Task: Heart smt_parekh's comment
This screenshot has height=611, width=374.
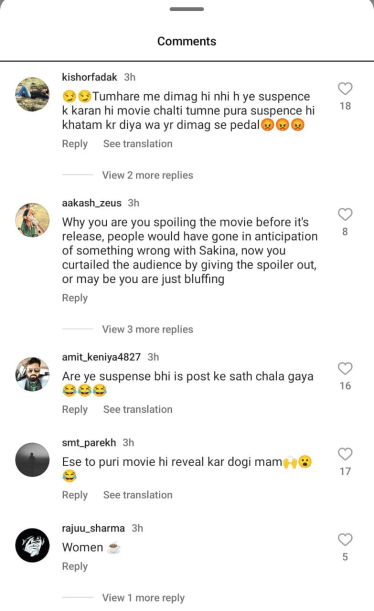Action: [345, 454]
